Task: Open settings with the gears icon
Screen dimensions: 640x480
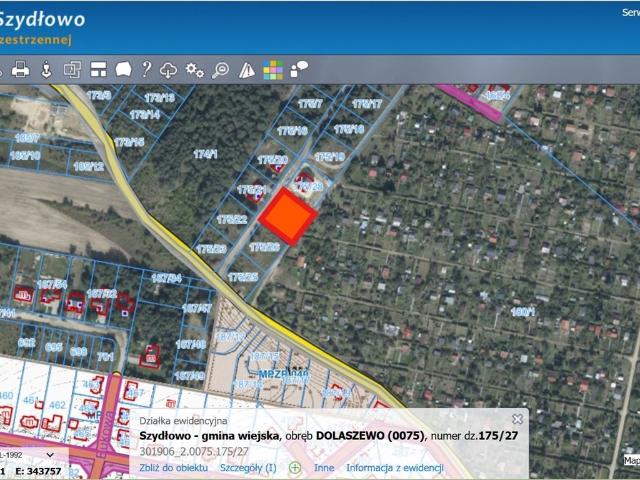Action: [x=195, y=70]
